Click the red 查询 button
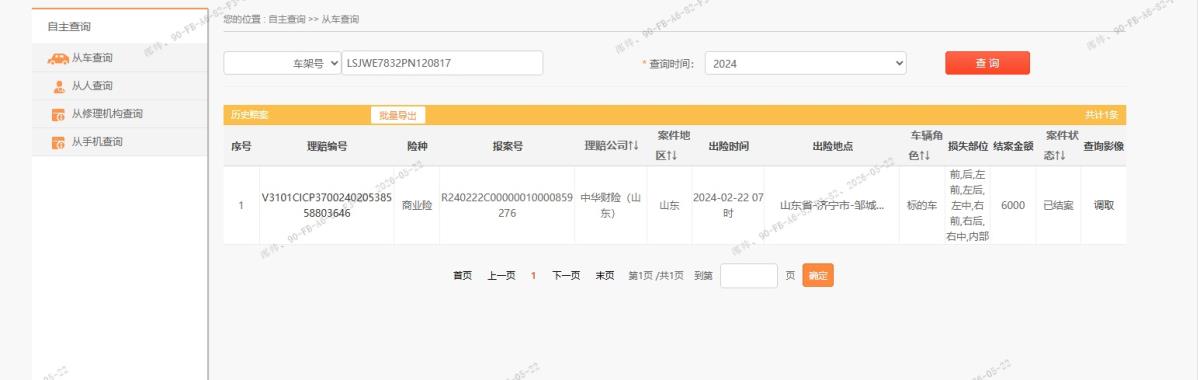This screenshot has width=1200, height=380. (987, 63)
